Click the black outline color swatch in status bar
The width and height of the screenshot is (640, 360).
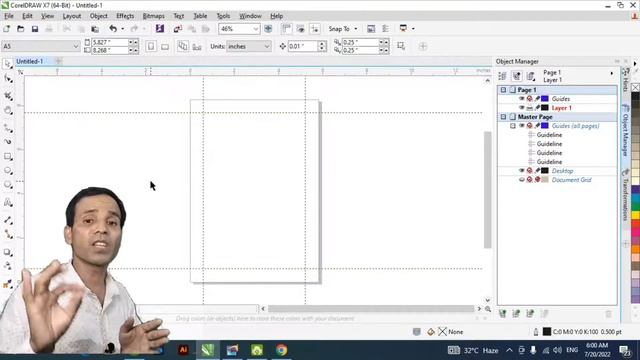(x=547, y=331)
